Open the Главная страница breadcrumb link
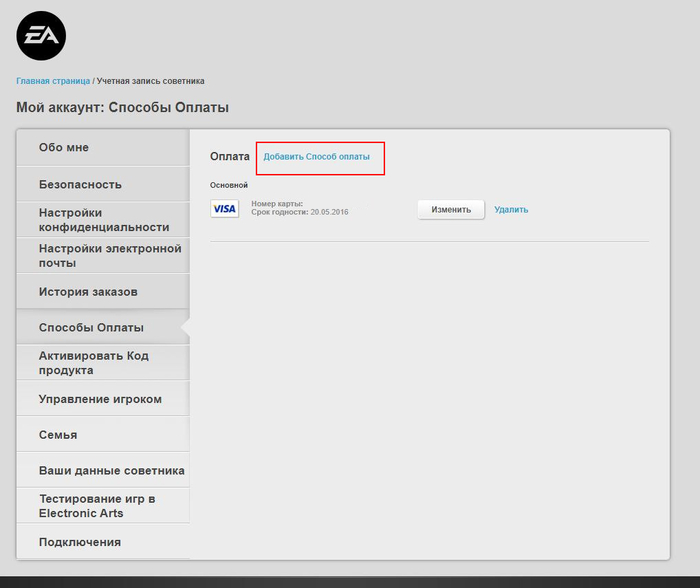Viewport: 700px width, 588px height. (x=53, y=81)
